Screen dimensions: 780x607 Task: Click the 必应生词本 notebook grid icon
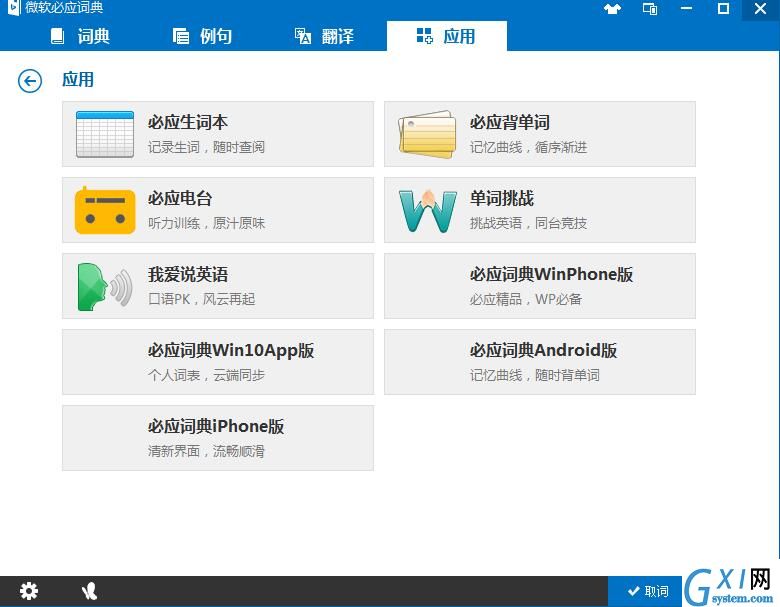(x=105, y=134)
